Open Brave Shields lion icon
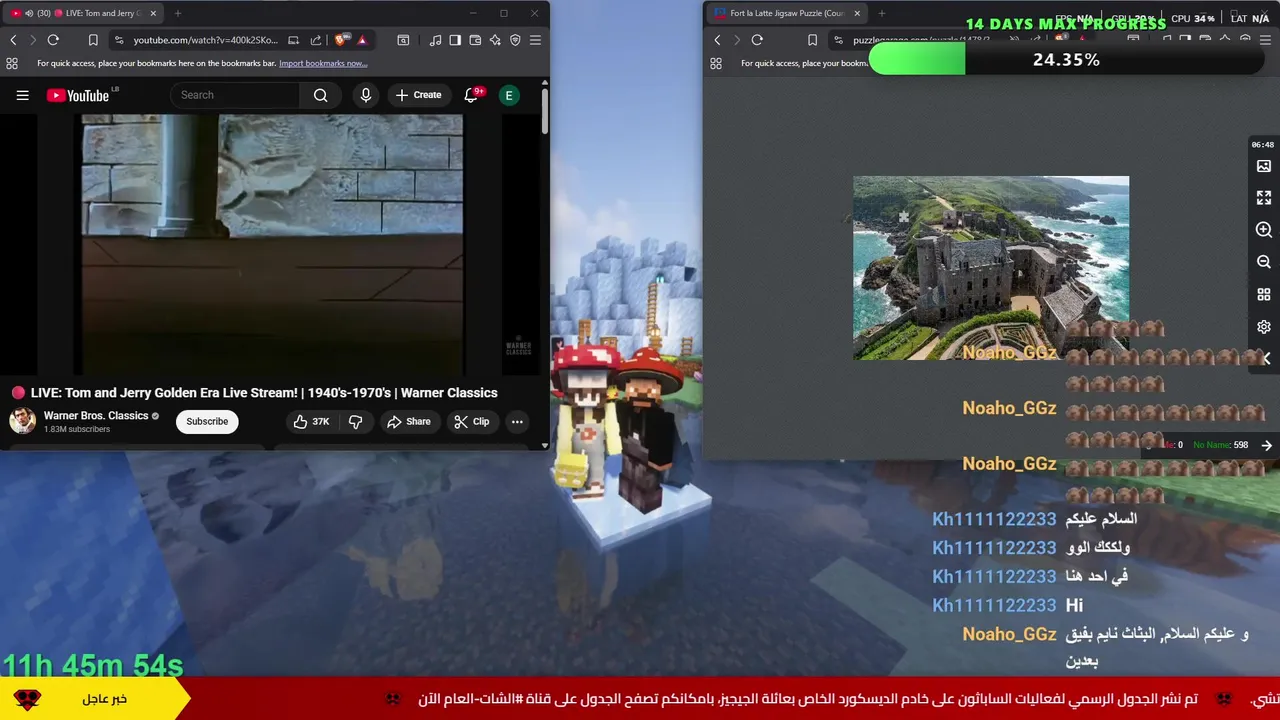The width and height of the screenshot is (1280, 720). pos(342,40)
